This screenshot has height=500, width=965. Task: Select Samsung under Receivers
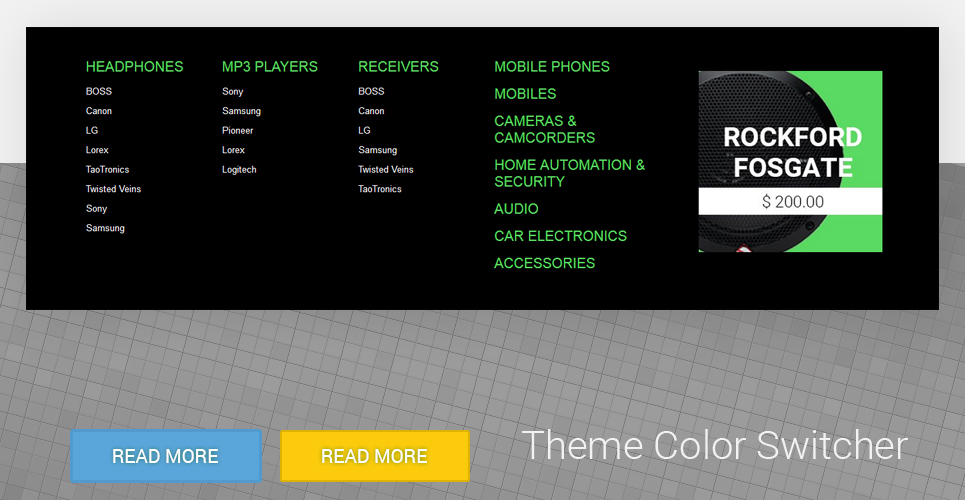click(377, 150)
